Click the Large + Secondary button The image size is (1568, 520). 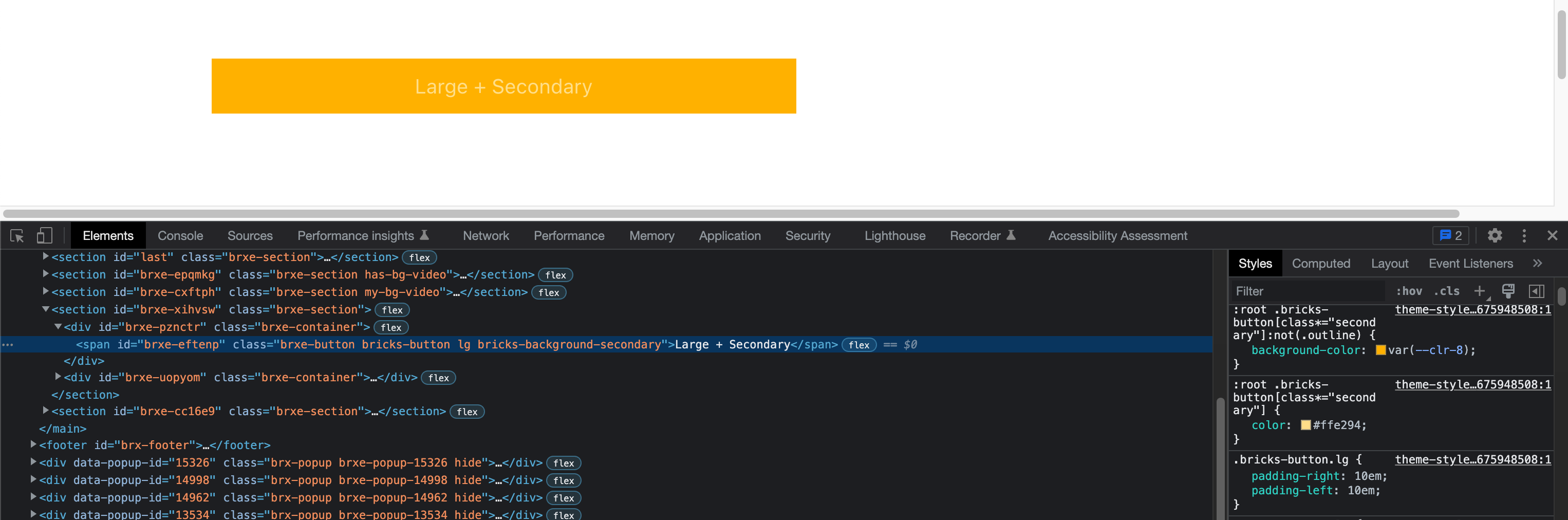[x=503, y=86]
